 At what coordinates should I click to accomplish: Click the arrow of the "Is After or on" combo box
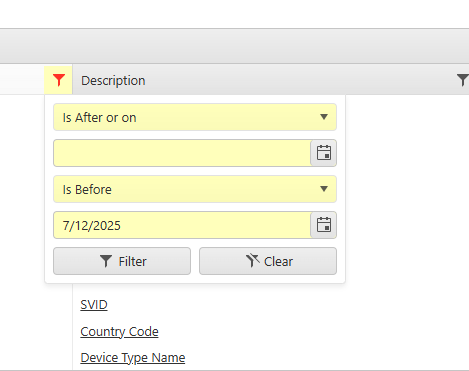point(324,117)
